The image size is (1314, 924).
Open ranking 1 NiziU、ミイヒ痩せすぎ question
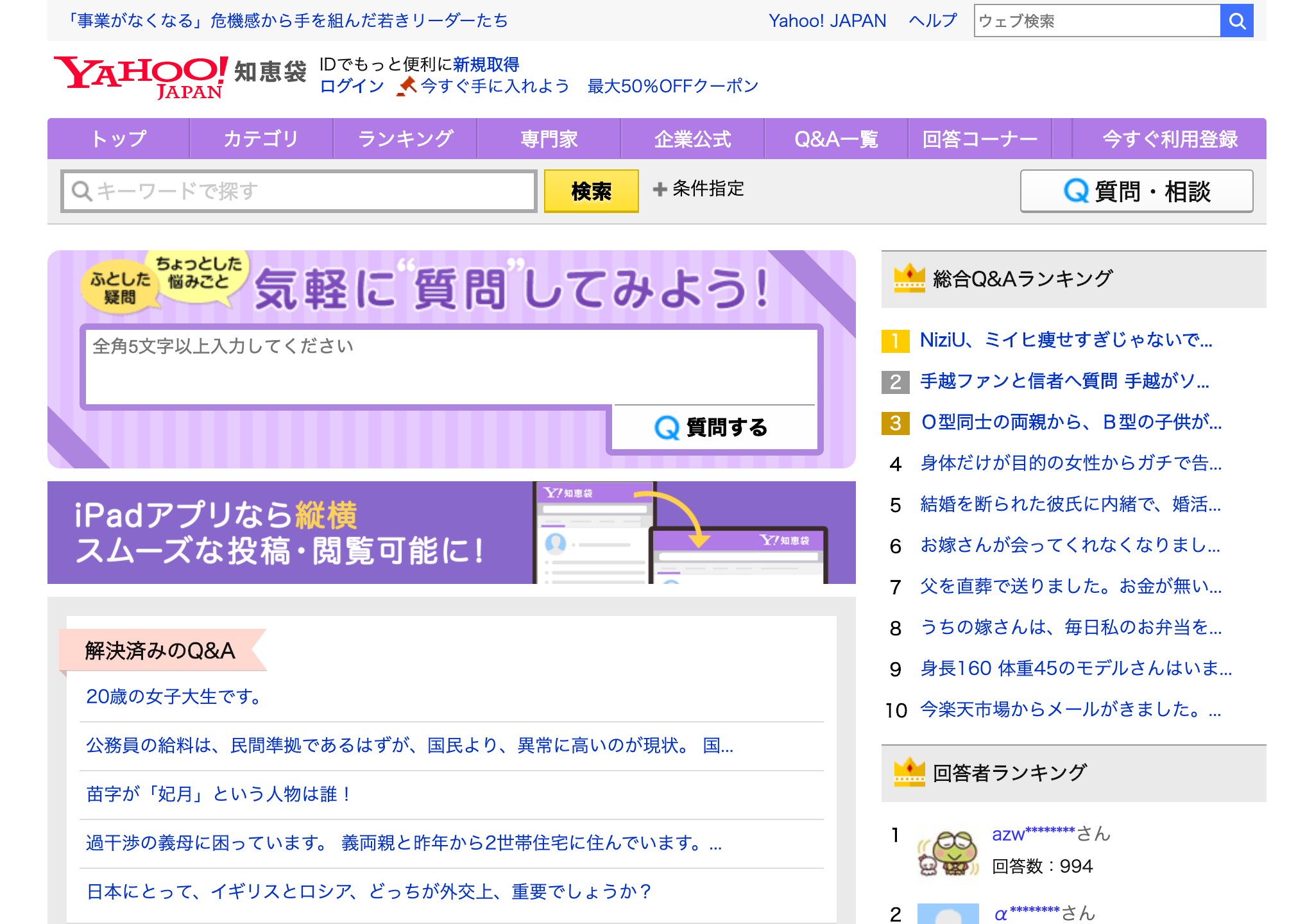click(x=1066, y=340)
